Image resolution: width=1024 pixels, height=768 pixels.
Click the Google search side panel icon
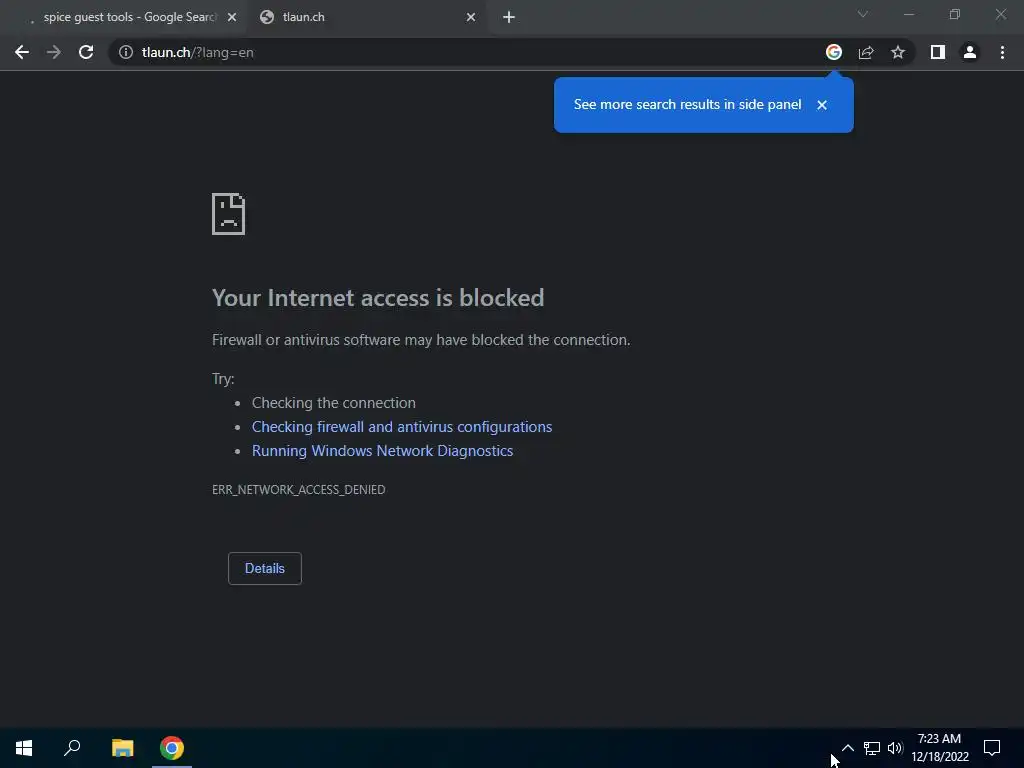click(x=834, y=52)
